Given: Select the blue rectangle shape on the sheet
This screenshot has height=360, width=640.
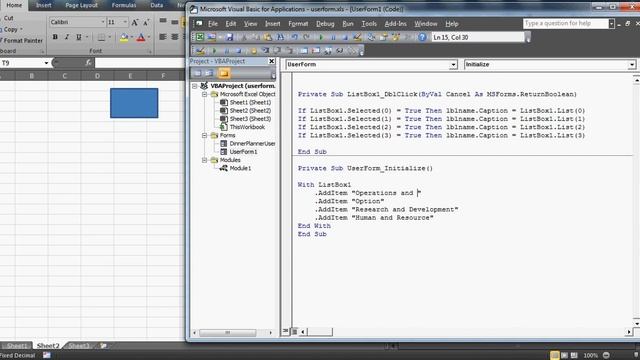Looking at the screenshot, I should click(x=134, y=103).
